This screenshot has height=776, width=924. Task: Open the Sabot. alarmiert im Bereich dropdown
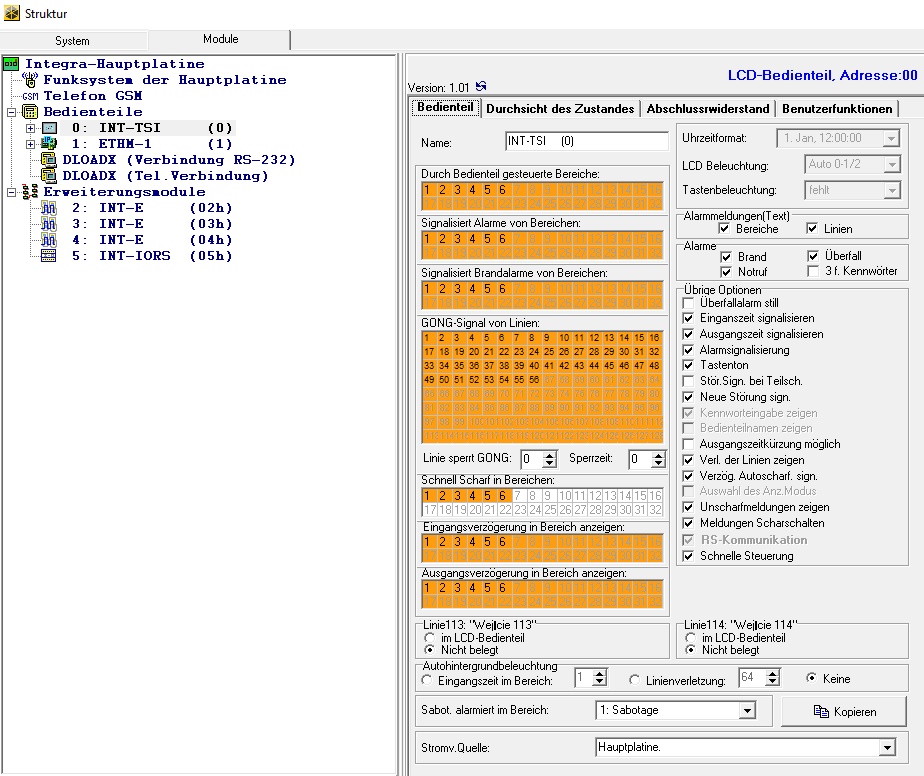tap(746, 711)
